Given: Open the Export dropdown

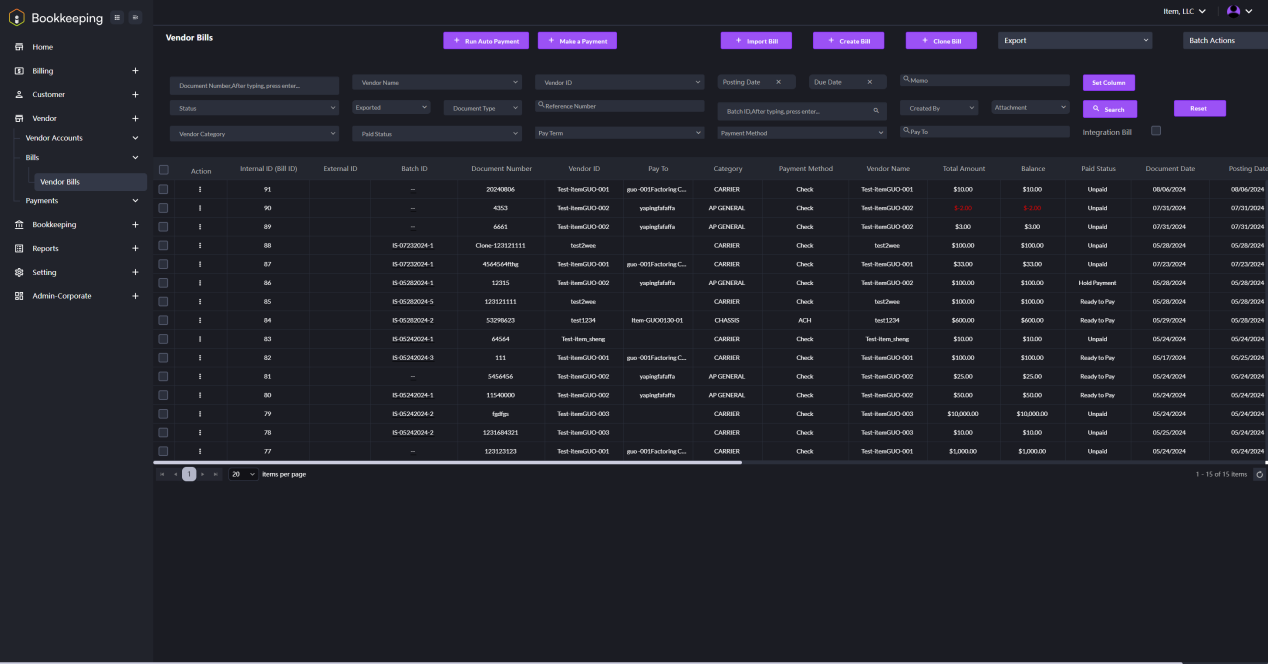Looking at the screenshot, I should (x=1074, y=41).
